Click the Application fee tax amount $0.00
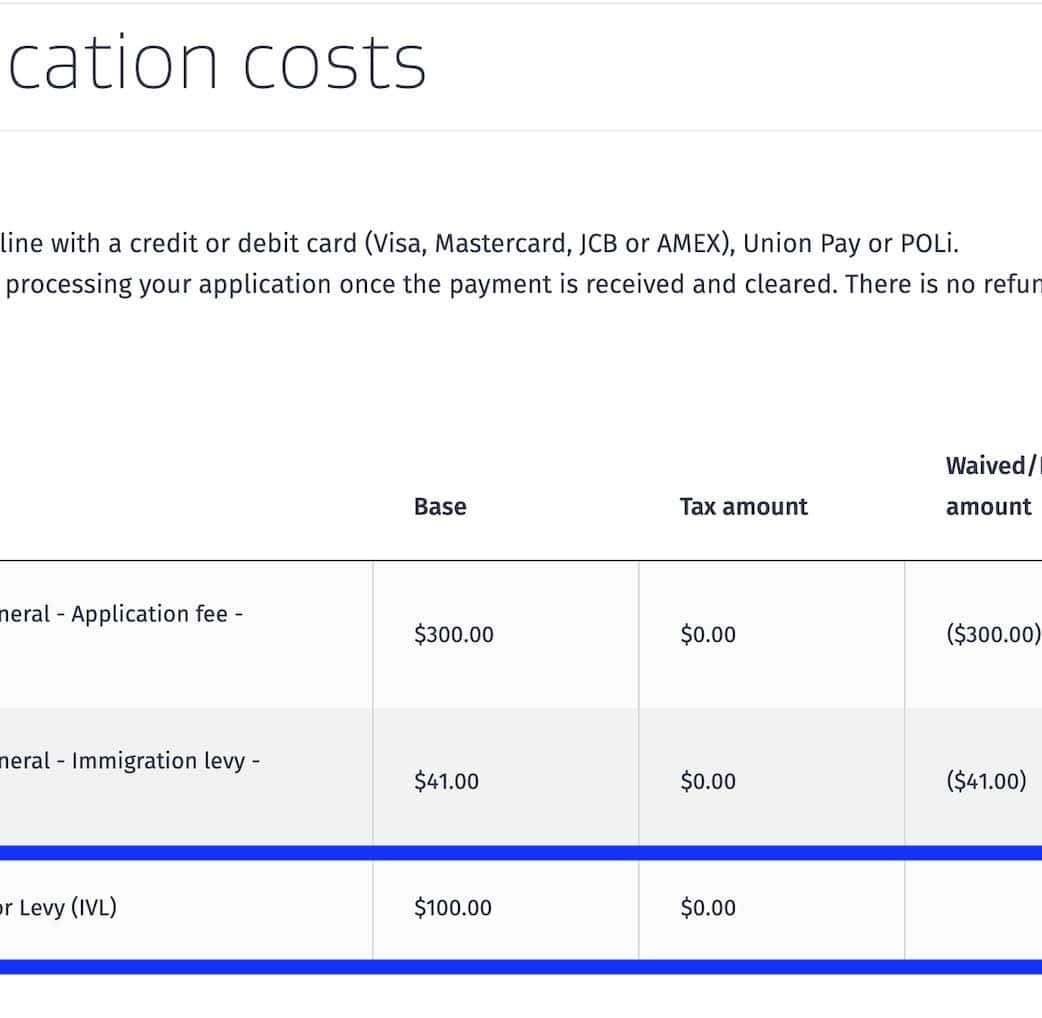The width and height of the screenshot is (1042, 1018). [x=708, y=635]
